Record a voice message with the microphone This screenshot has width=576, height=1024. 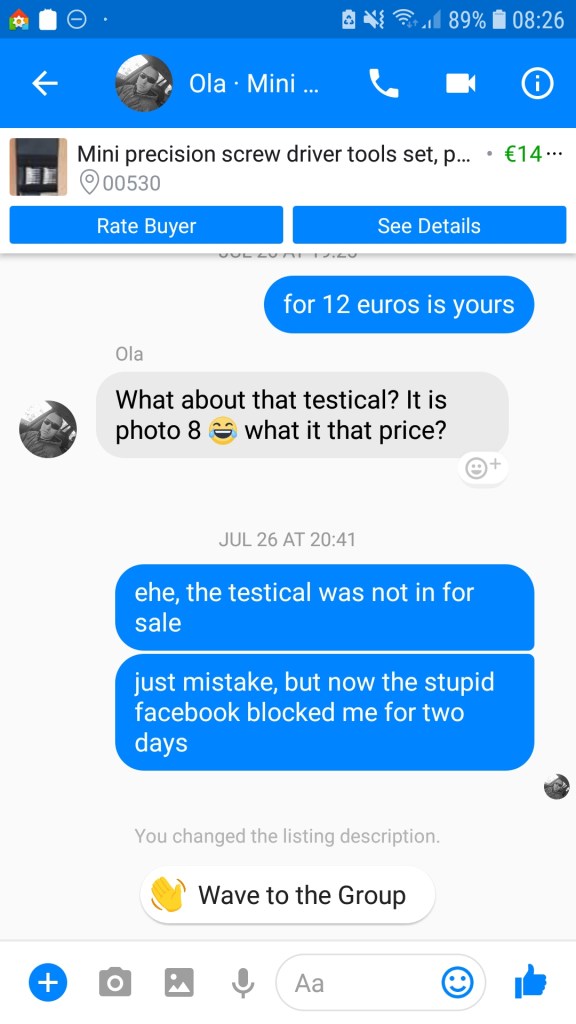[242, 982]
